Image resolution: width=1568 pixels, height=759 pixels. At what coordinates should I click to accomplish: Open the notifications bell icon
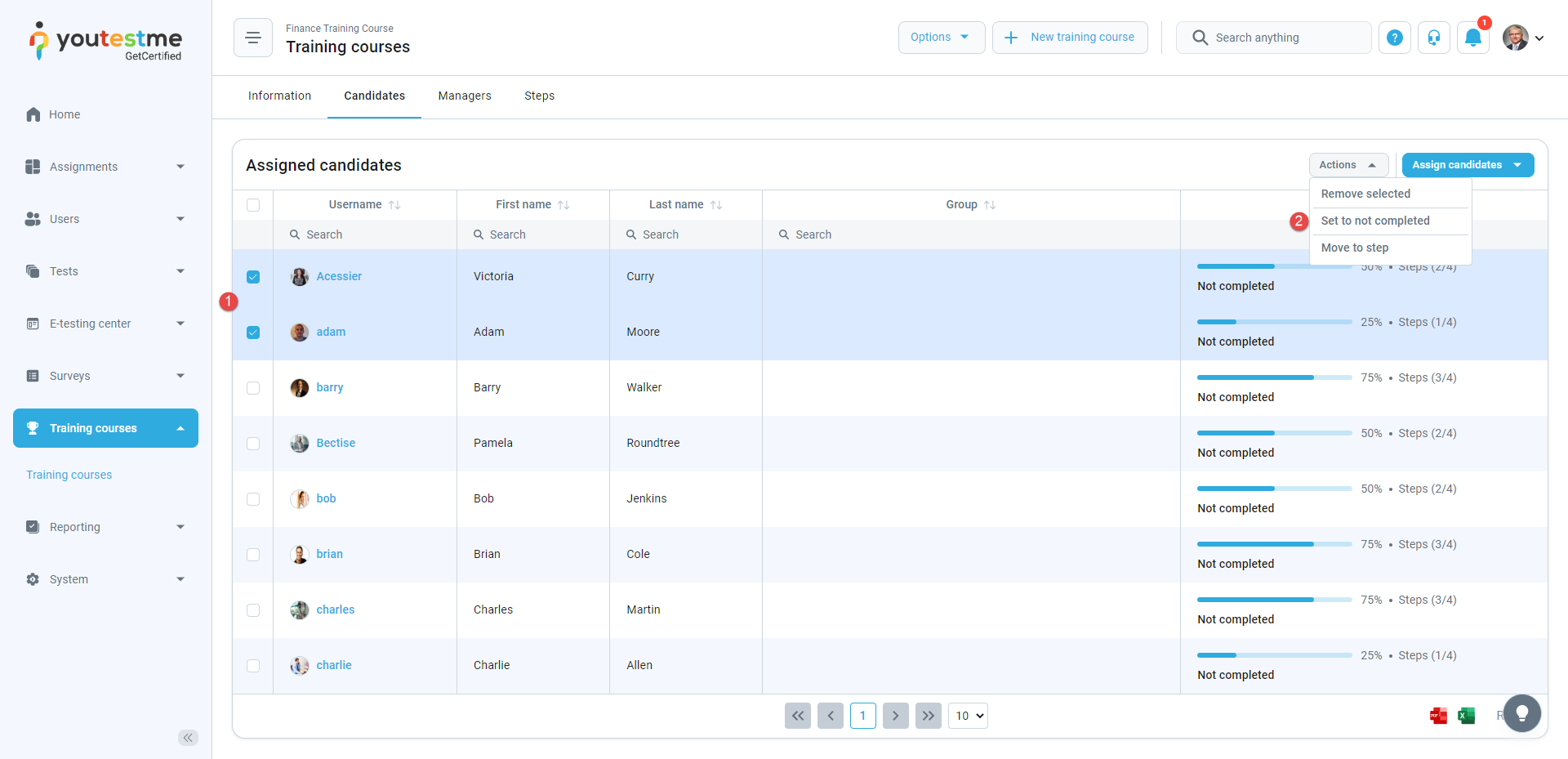1472,38
